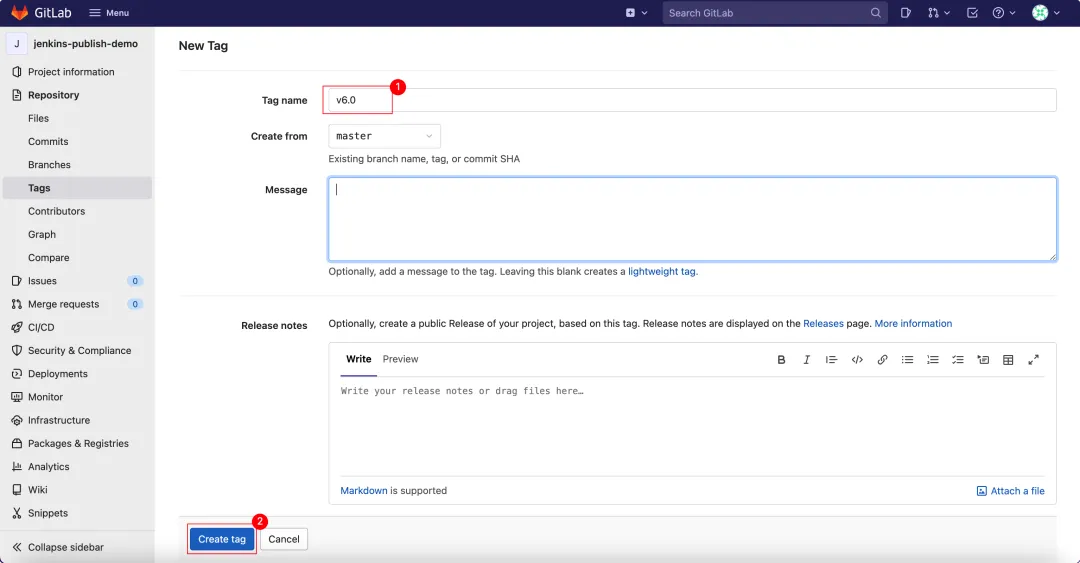Open the Merge requests top bar dropdown
The height and width of the screenshot is (563, 1080).
coord(939,12)
